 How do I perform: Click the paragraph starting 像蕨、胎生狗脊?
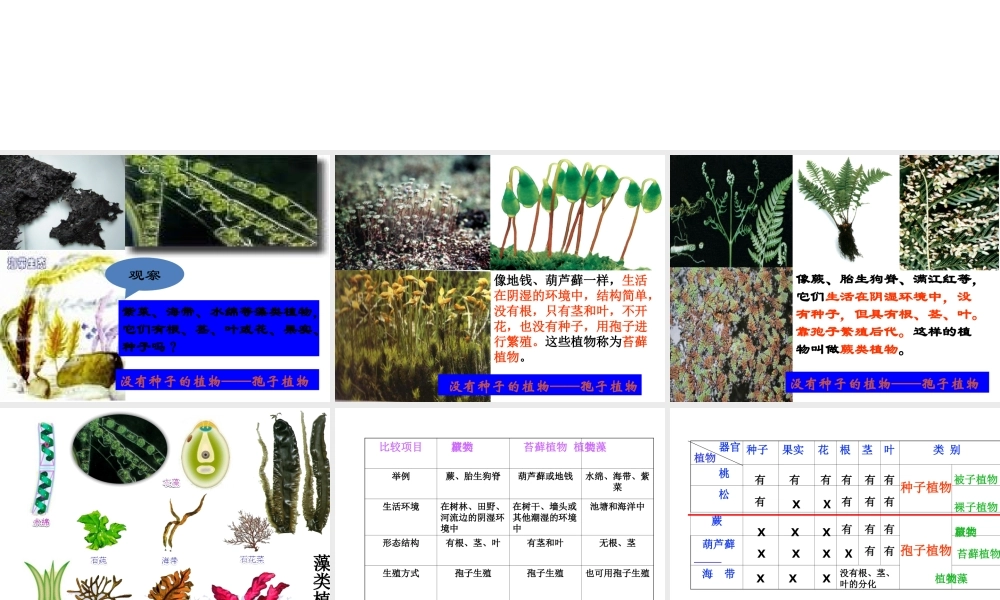(887, 314)
